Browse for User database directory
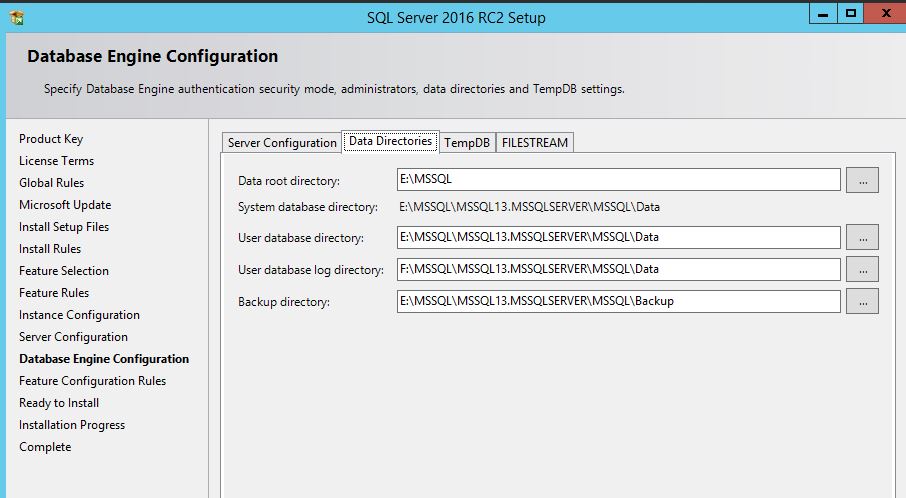This screenshot has width=906, height=498. point(862,238)
